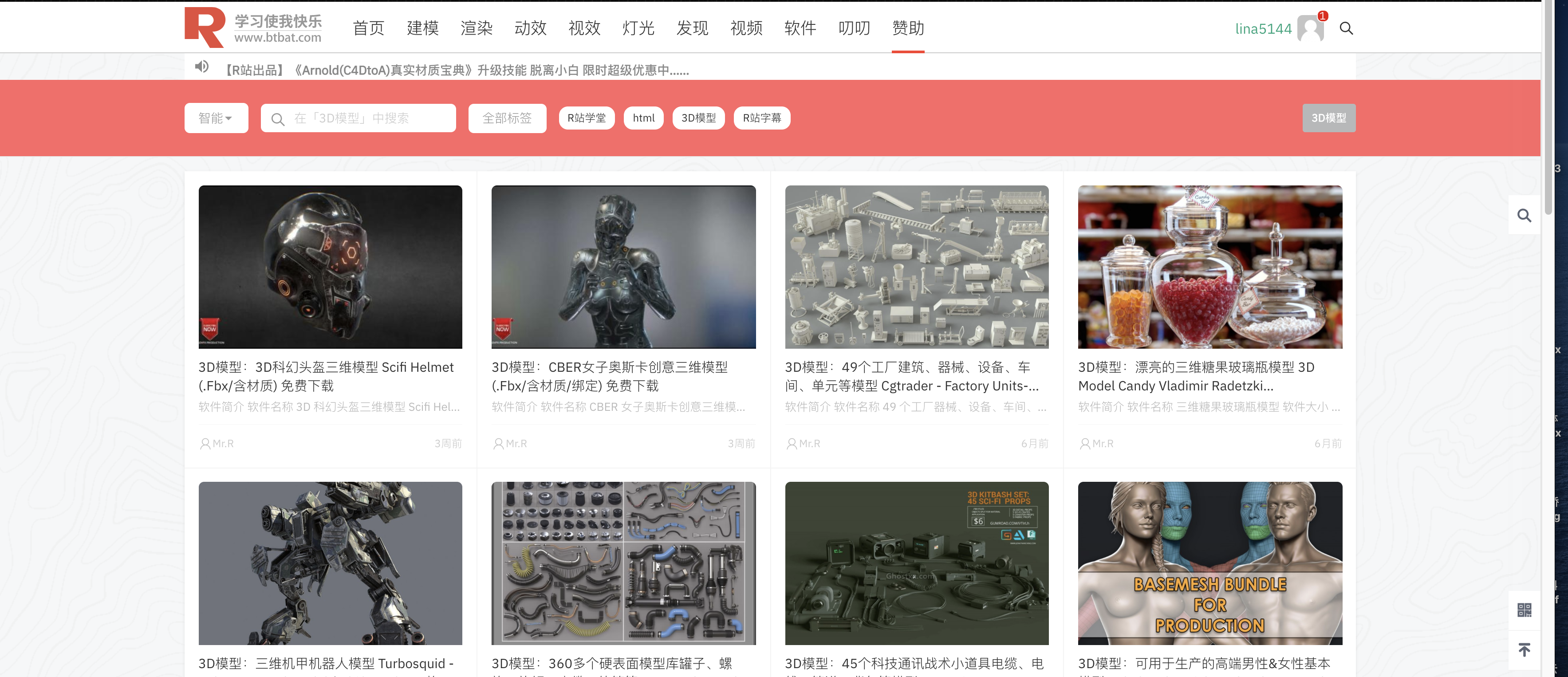Click the user avatar with notification badge
The width and height of the screenshot is (1568, 677).
[x=1311, y=28]
